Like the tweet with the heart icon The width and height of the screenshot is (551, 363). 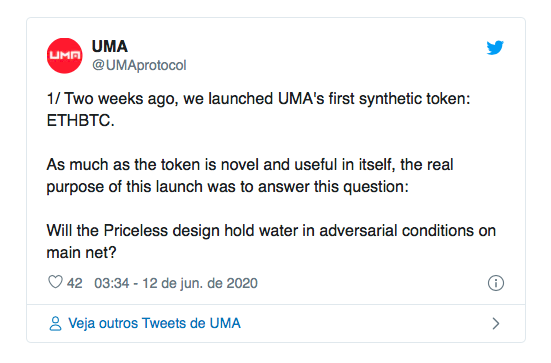(55, 282)
